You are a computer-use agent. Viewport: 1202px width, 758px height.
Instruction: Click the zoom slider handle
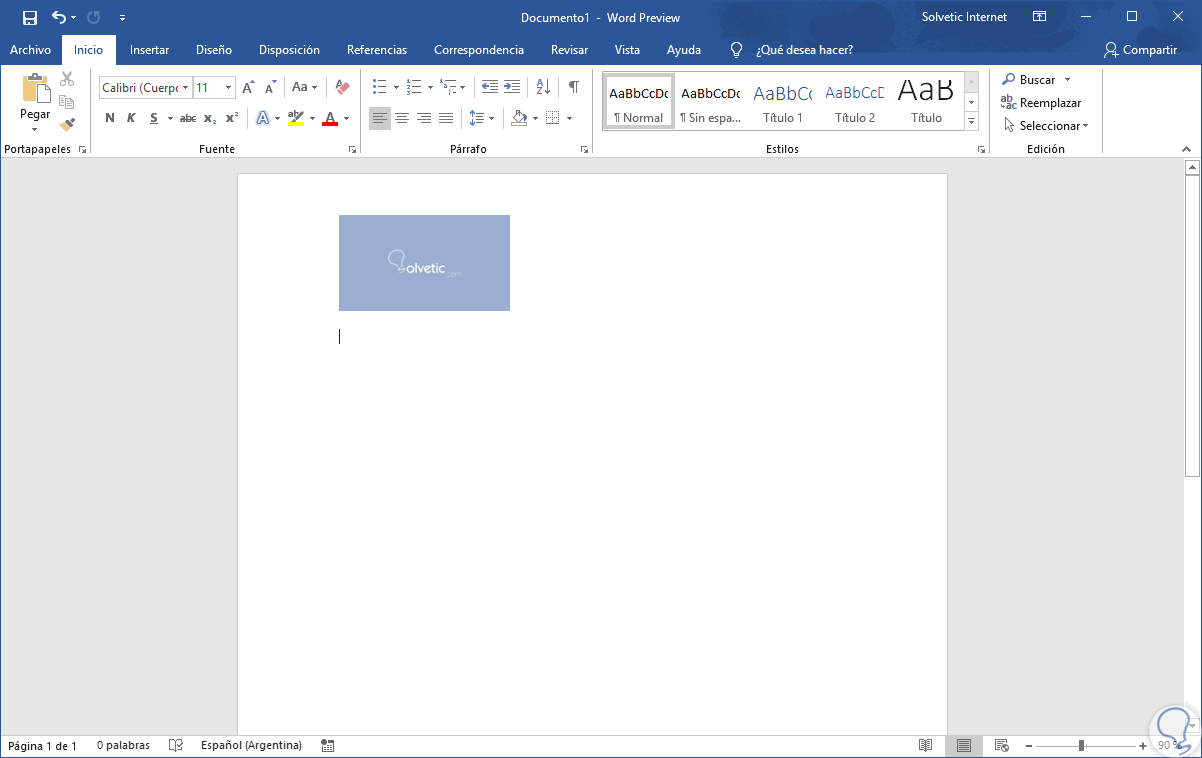click(x=1081, y=746)
